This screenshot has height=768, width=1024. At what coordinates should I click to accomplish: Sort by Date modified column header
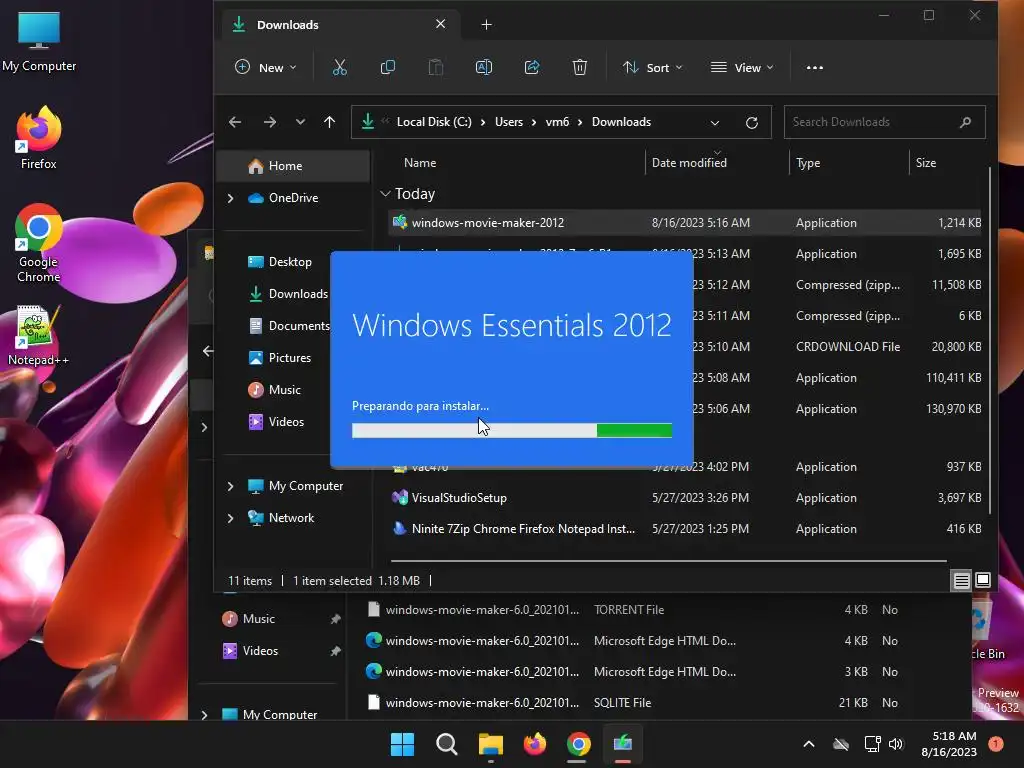(x=689, y=163)
